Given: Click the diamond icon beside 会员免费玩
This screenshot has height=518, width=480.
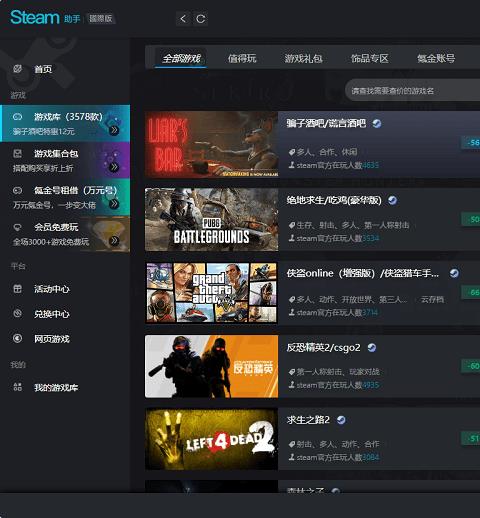Looking at the screenshot, I should [17, 227].
